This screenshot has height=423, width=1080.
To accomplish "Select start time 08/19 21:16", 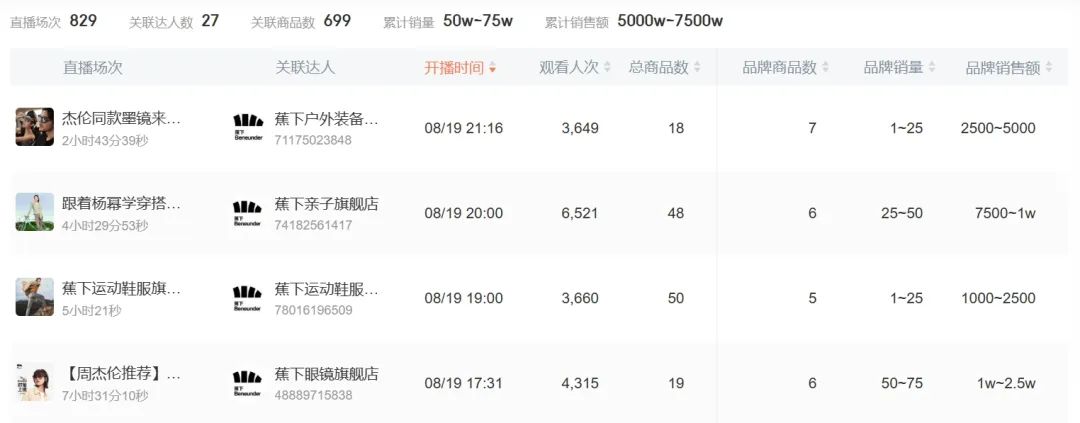I will (464, 128).
